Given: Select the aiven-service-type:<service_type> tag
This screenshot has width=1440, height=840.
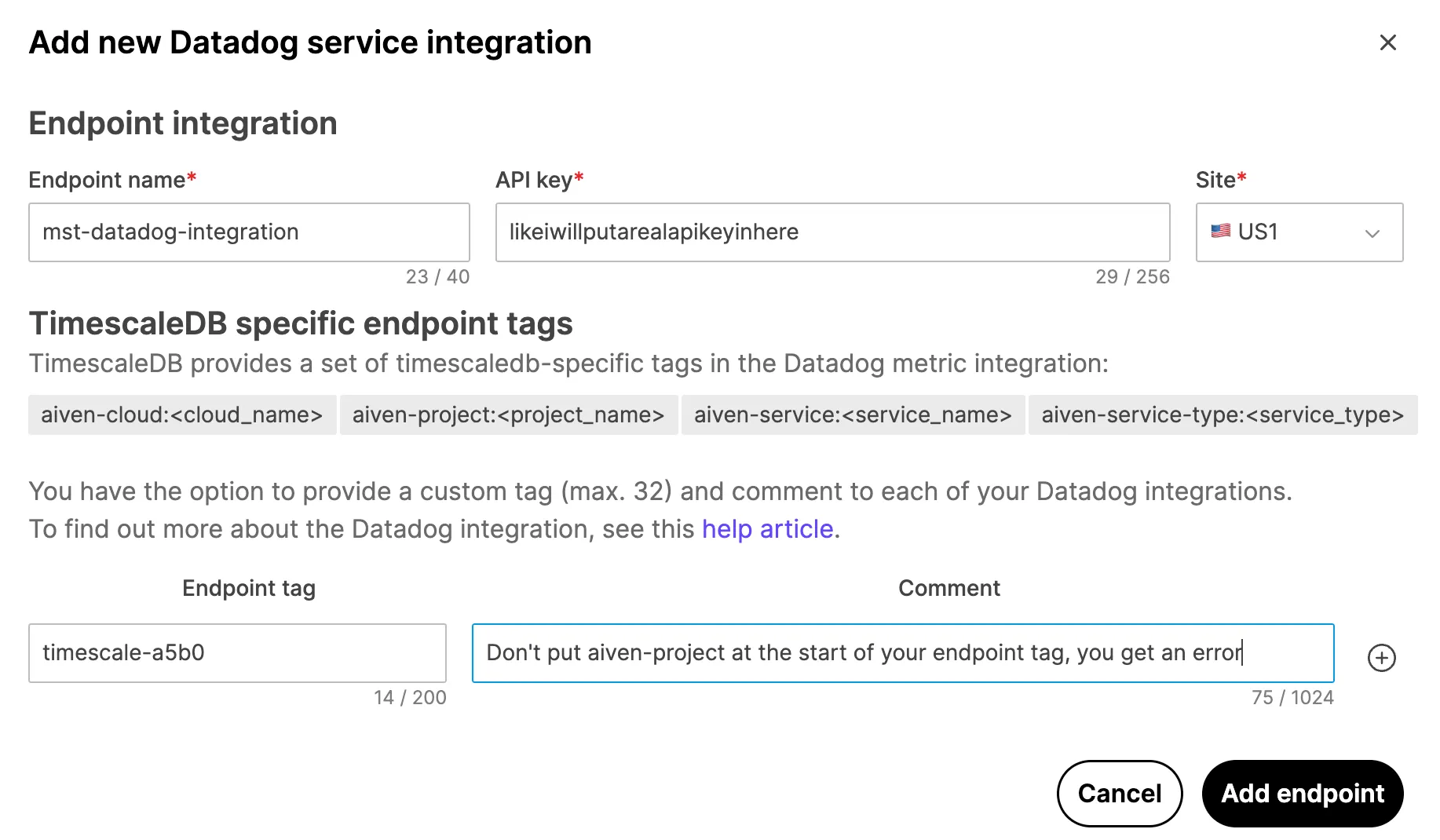Looking at the screenshot, I should click(x=1223, y=415).
